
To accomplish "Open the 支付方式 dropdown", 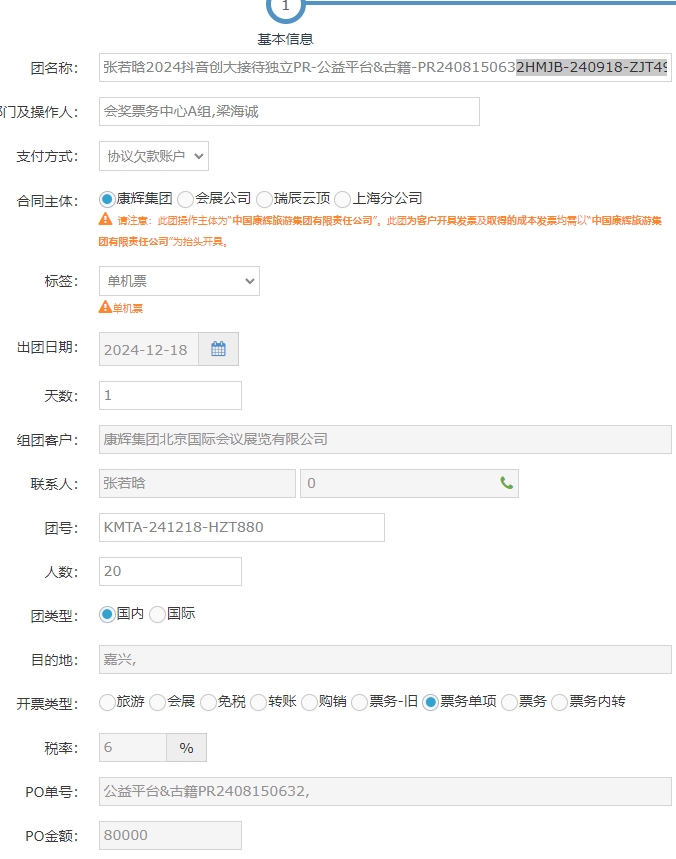I will 154,156.
